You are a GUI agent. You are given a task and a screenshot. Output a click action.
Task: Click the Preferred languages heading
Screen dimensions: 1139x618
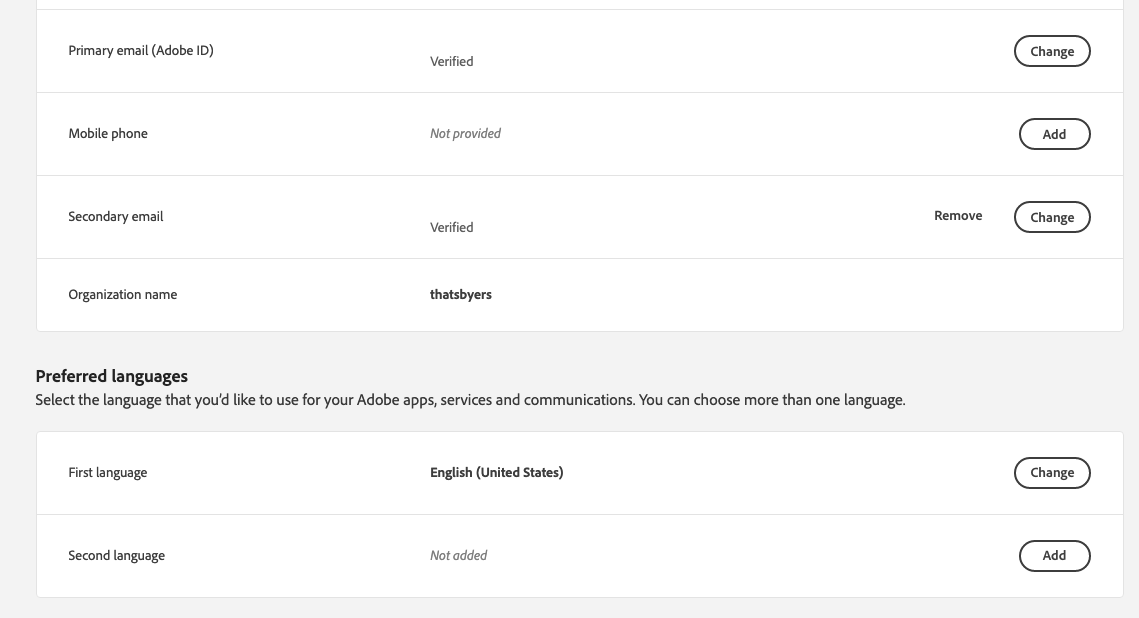(111, 376)
